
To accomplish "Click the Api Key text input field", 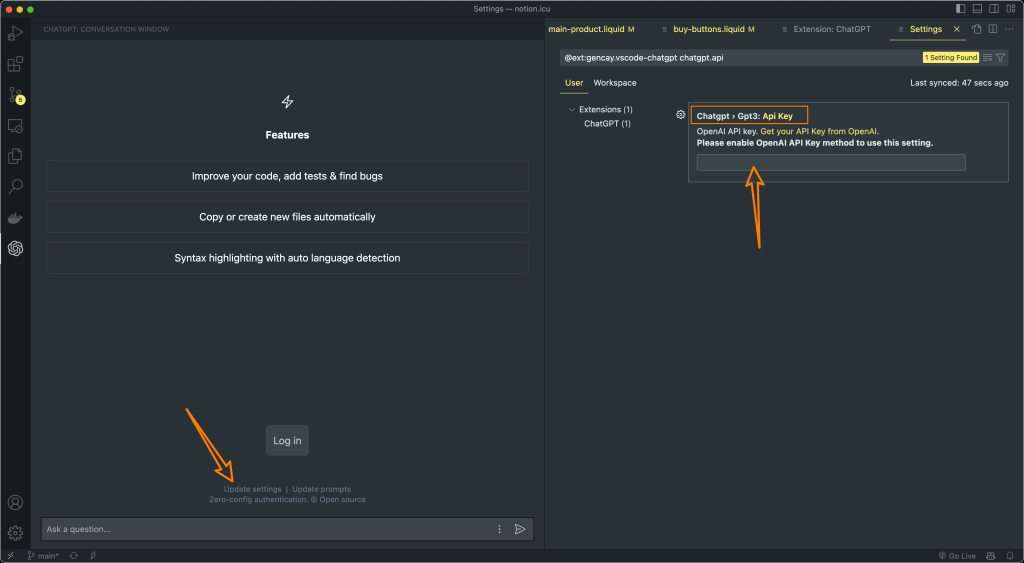I will click(830, 162).
